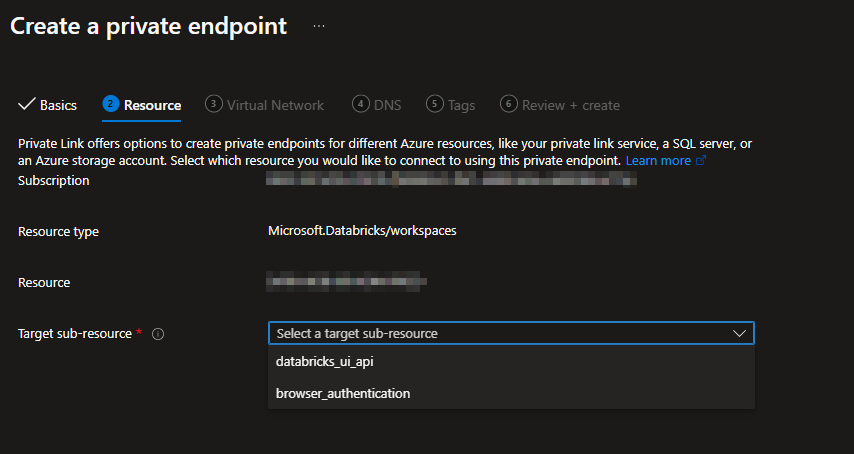Image resolution: width=854 pixels, height=454 pixels.
Task: Click the chevron arrow of the sub-resource dropdown
Action: [x=739, y=333]
